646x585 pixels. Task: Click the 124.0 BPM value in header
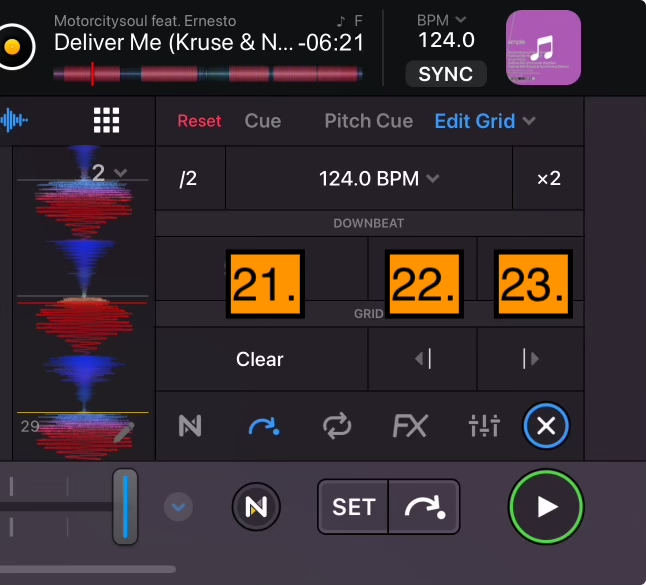(447, 40)
